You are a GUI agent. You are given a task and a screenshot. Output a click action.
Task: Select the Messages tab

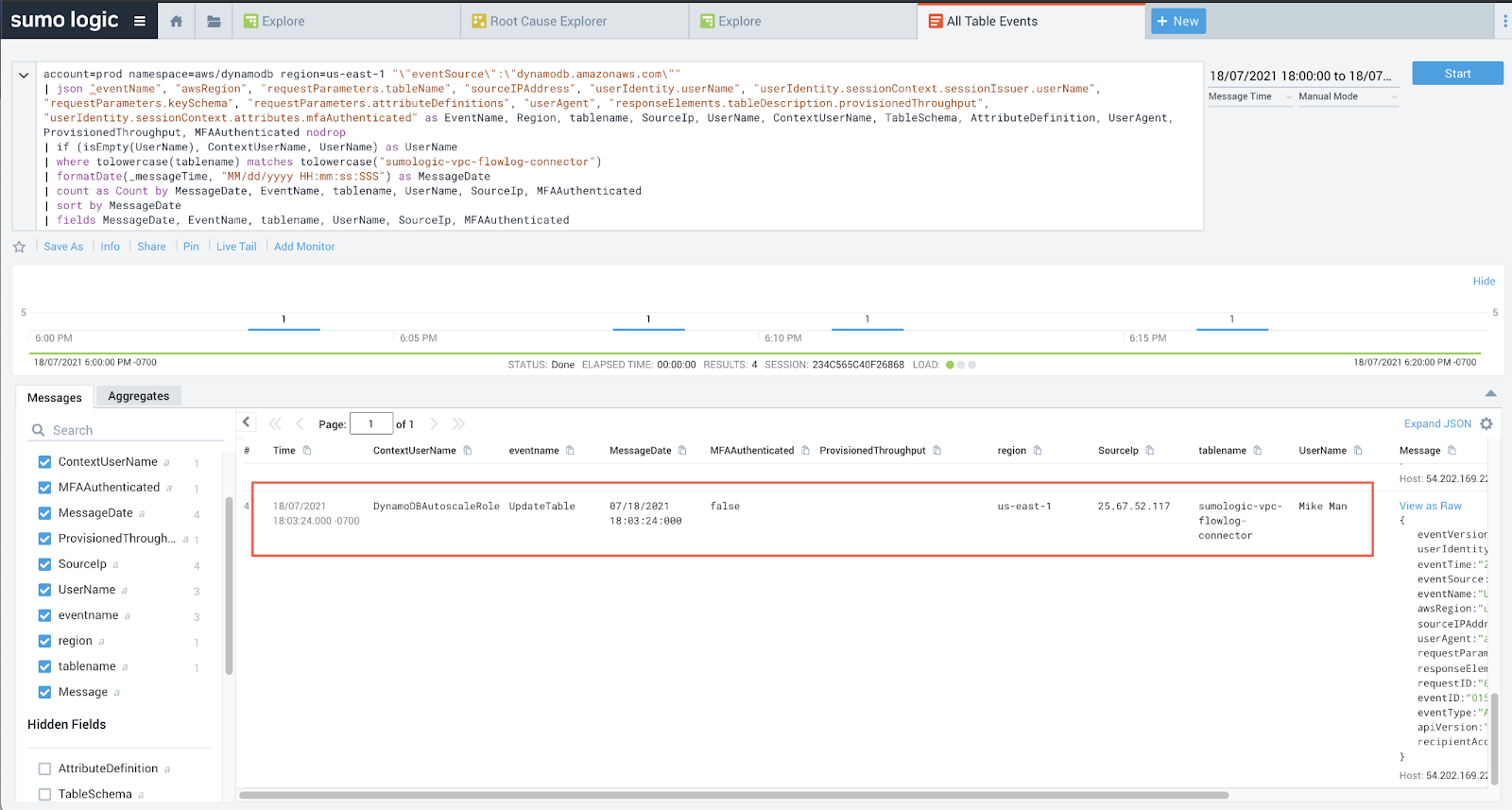point(55,398)
